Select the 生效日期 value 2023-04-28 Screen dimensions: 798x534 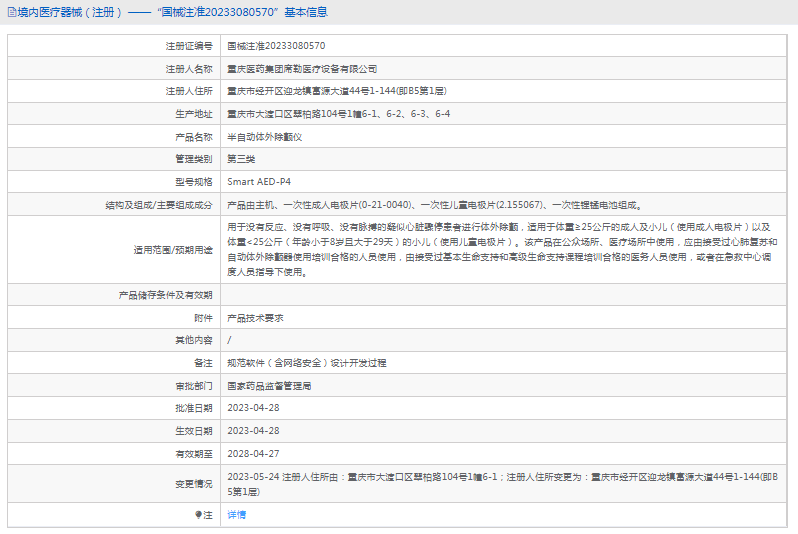click(253, 431)
